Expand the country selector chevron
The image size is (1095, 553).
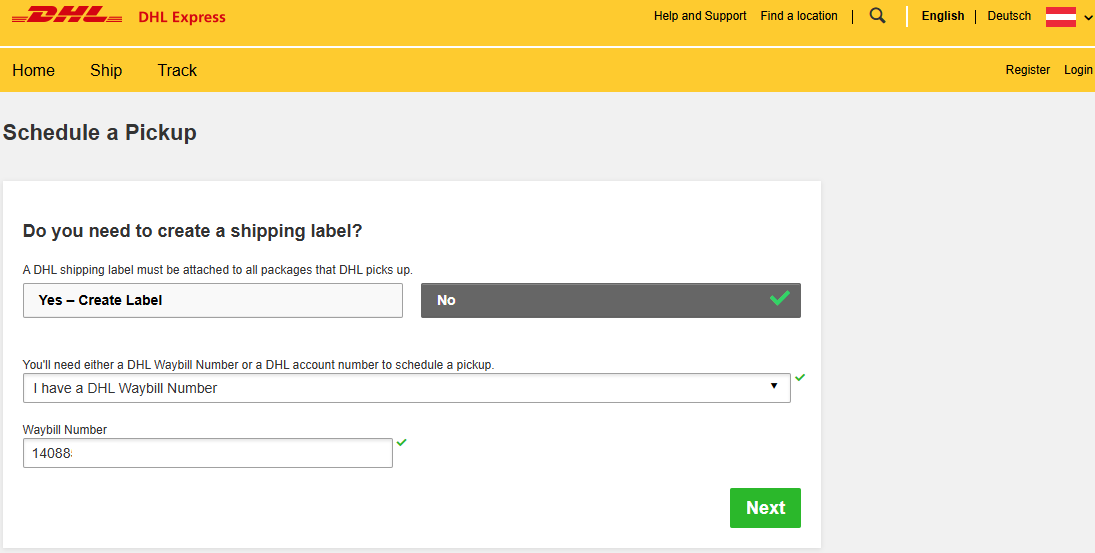[1088, 17]
